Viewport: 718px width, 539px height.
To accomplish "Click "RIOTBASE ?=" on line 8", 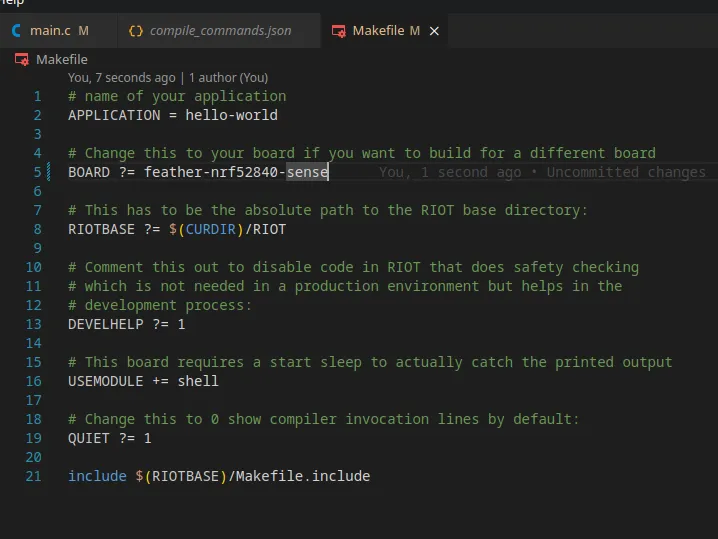I will tap(114, 229).
